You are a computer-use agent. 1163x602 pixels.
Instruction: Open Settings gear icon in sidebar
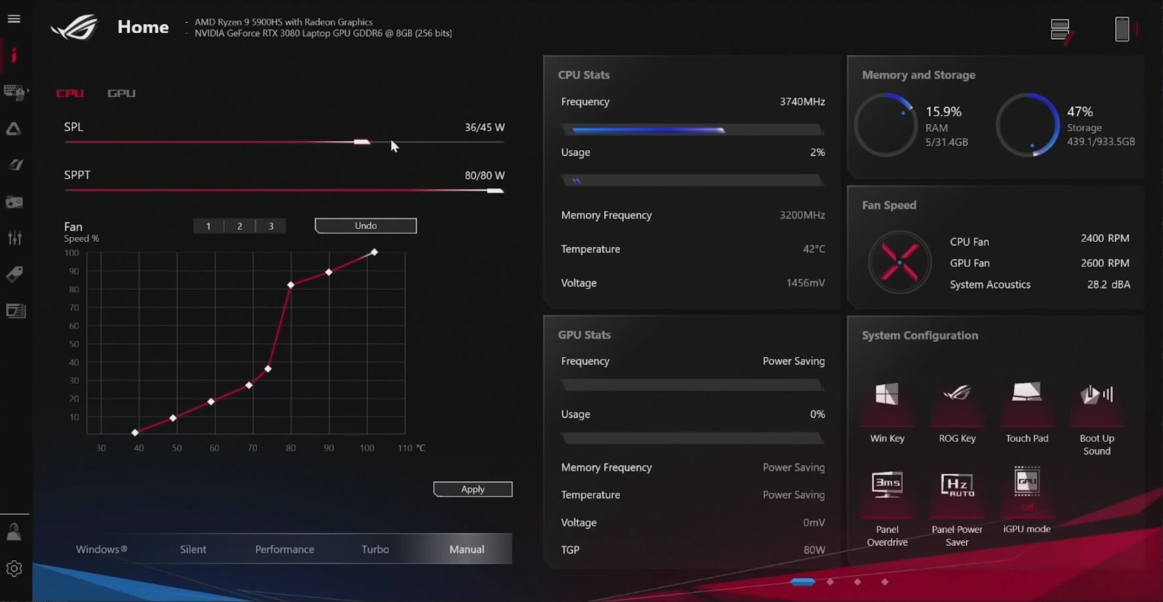(x=14, y=569)
